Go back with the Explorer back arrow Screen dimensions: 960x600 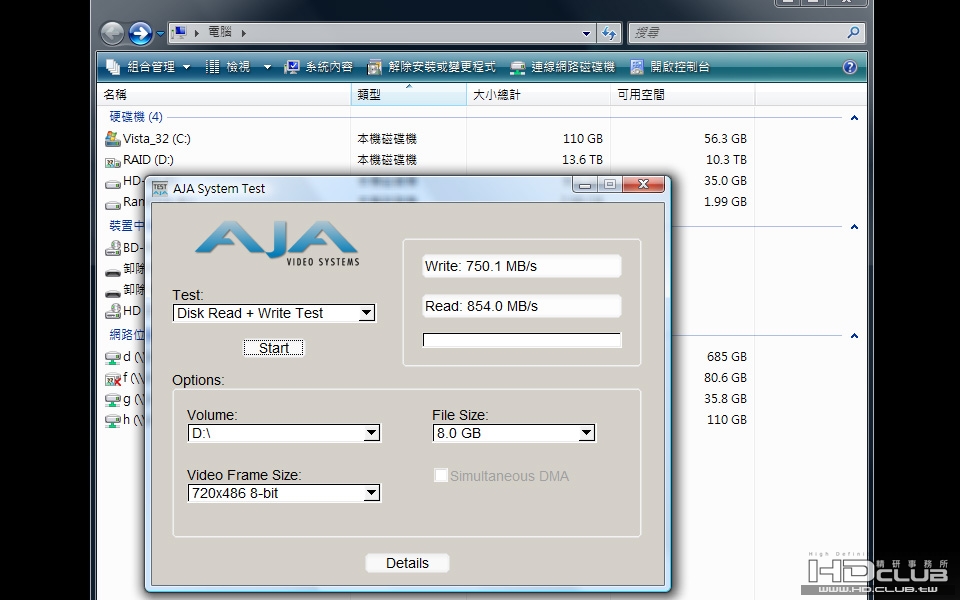pyautogui.click(x=113, y=33)
